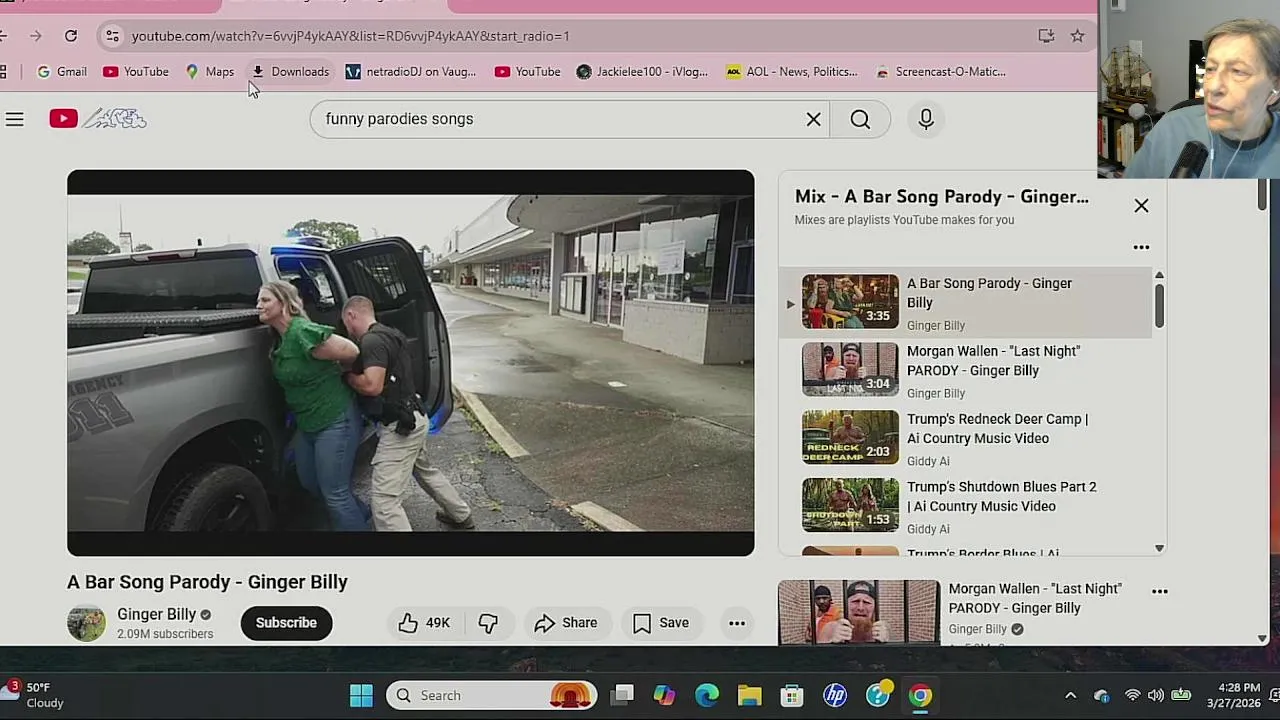Image resolution: width=1280 pixels, height=720 pixels.
Task: Open AOL - News, Politics bookmark
Action: [792, 72]
